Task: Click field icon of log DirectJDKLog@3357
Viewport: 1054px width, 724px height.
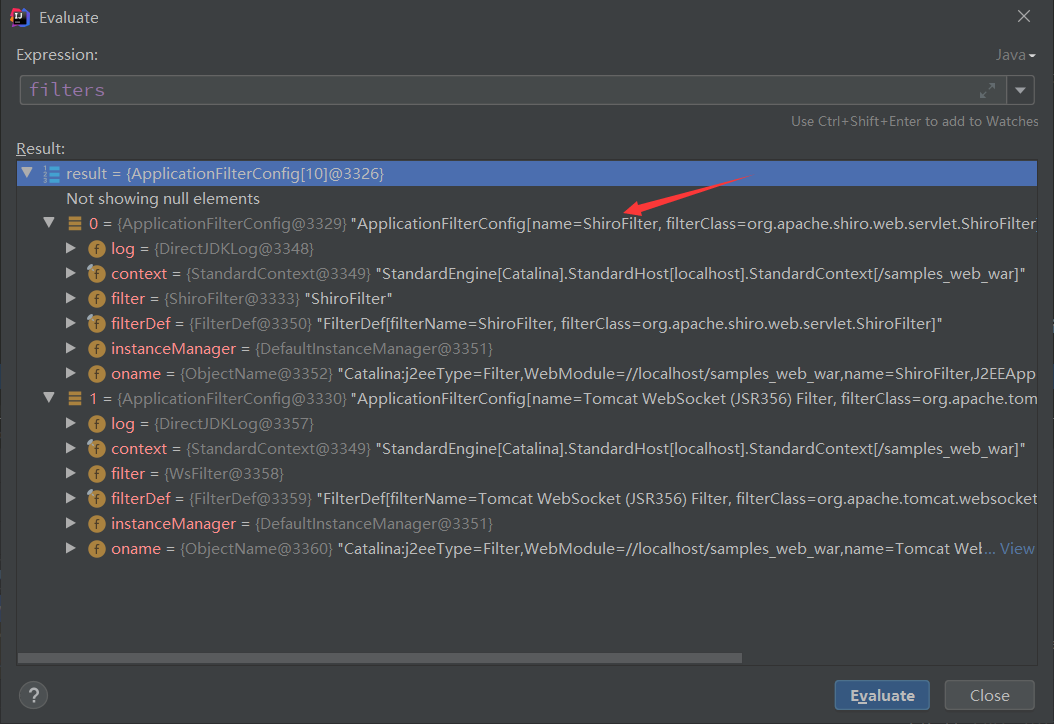Action: pyautogui.click(x=97, y=424)
